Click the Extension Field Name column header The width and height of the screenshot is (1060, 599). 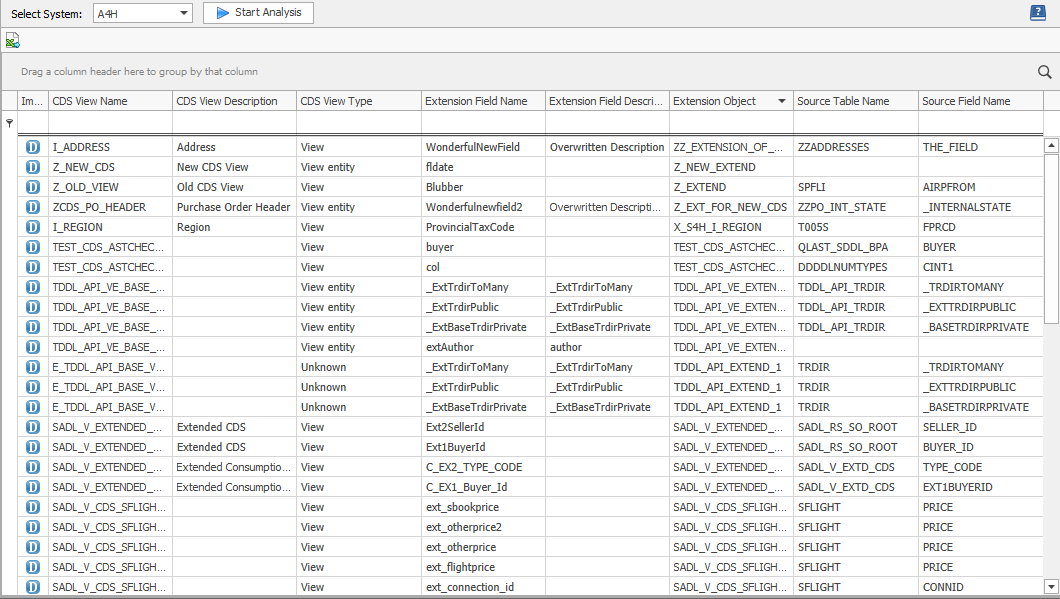[x=481, y=101]
